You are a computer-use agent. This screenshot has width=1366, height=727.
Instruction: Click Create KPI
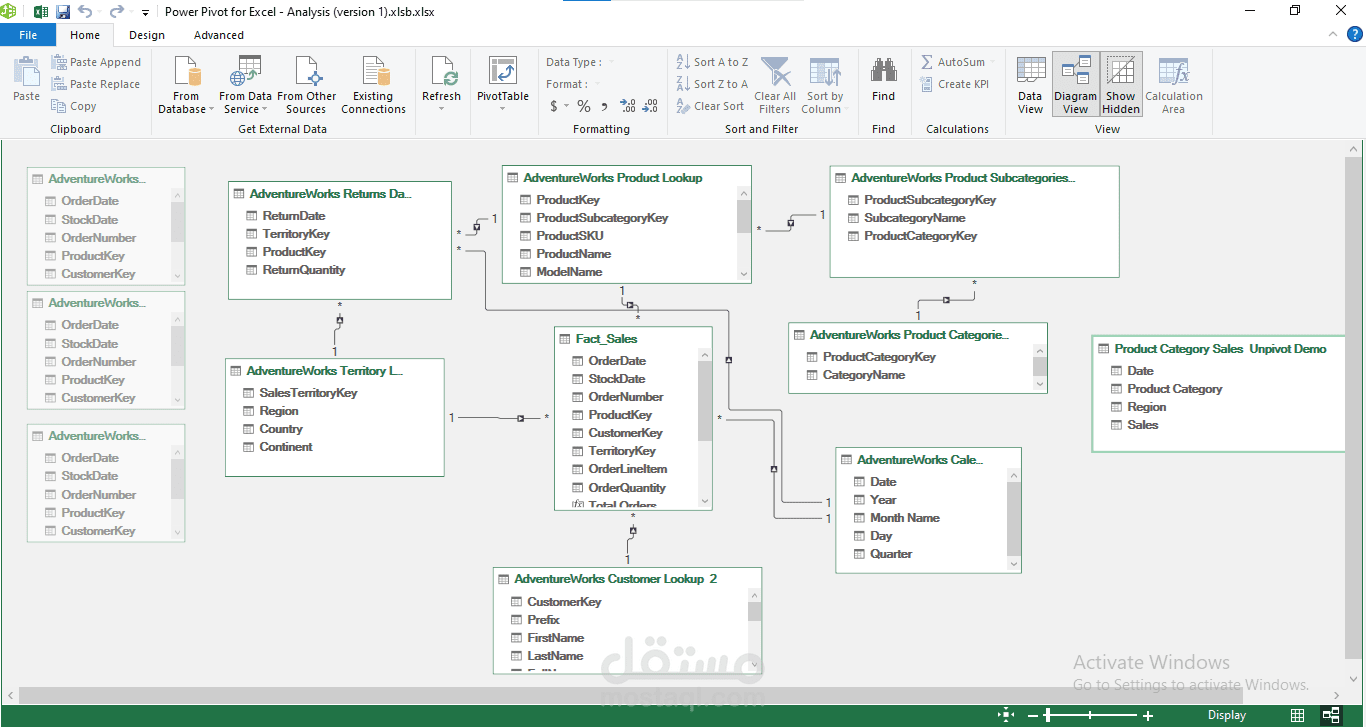[954, 84]
